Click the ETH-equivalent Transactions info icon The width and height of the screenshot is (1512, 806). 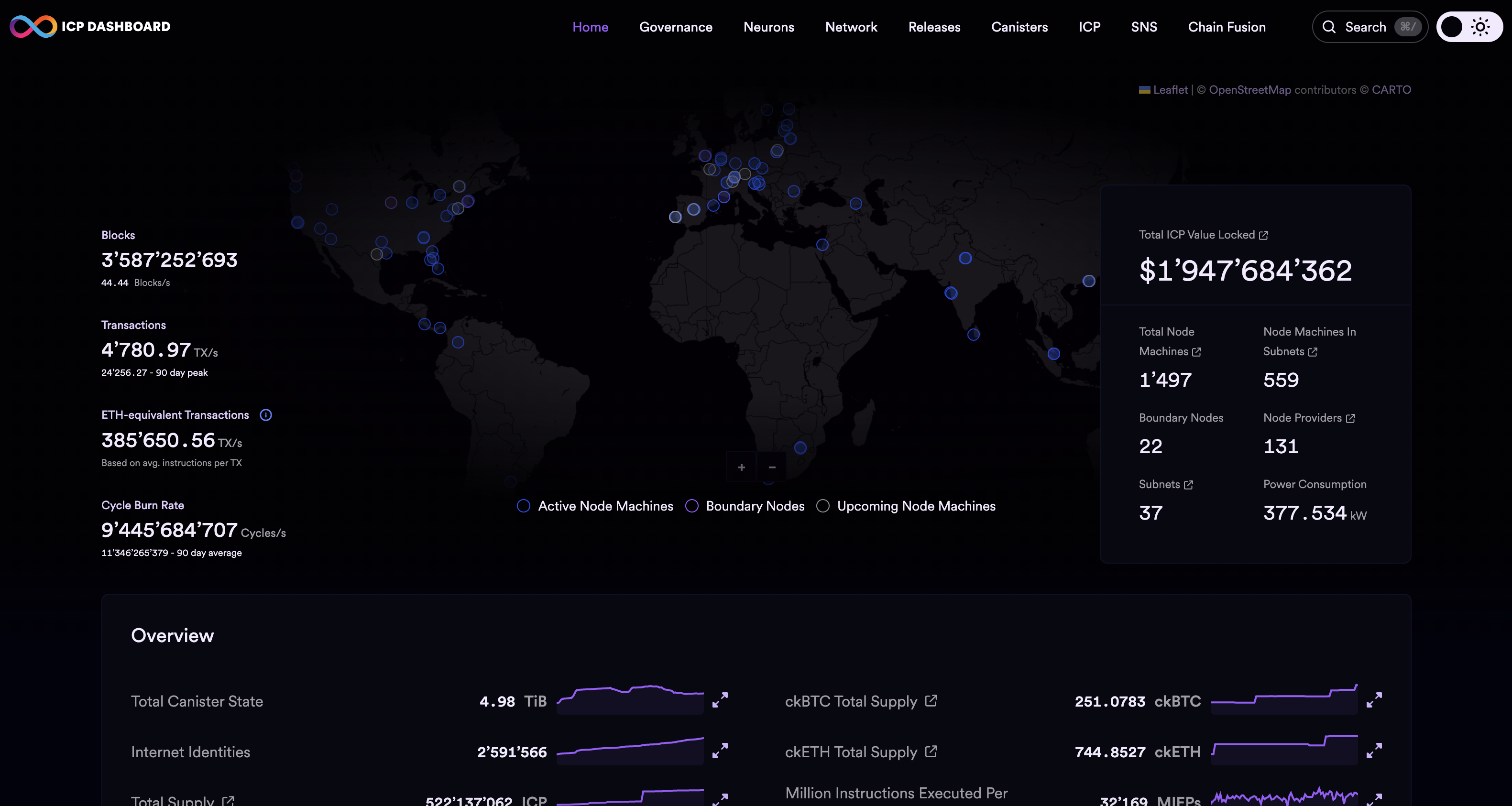(x=266, y=415)
